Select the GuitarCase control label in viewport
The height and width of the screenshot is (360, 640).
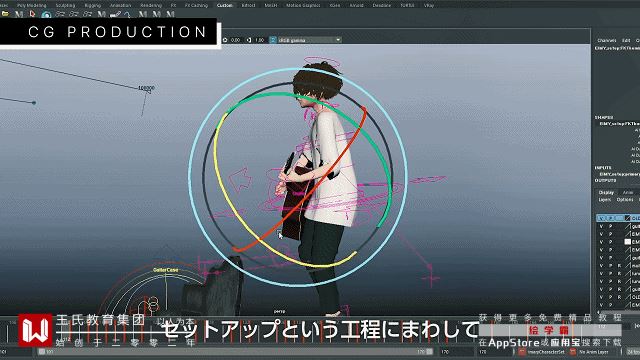point(165,270)
